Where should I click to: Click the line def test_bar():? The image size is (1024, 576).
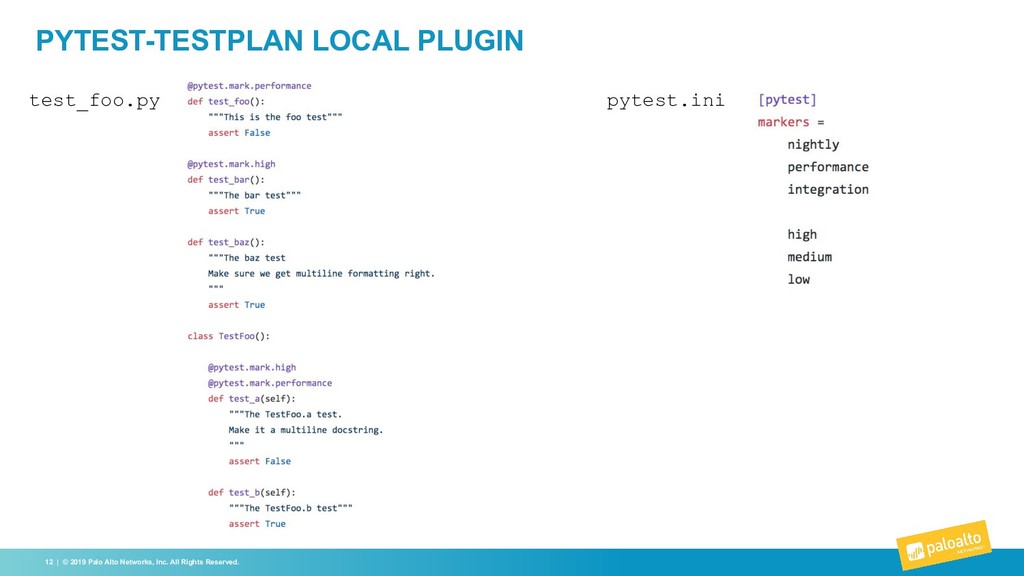[226, 180]
